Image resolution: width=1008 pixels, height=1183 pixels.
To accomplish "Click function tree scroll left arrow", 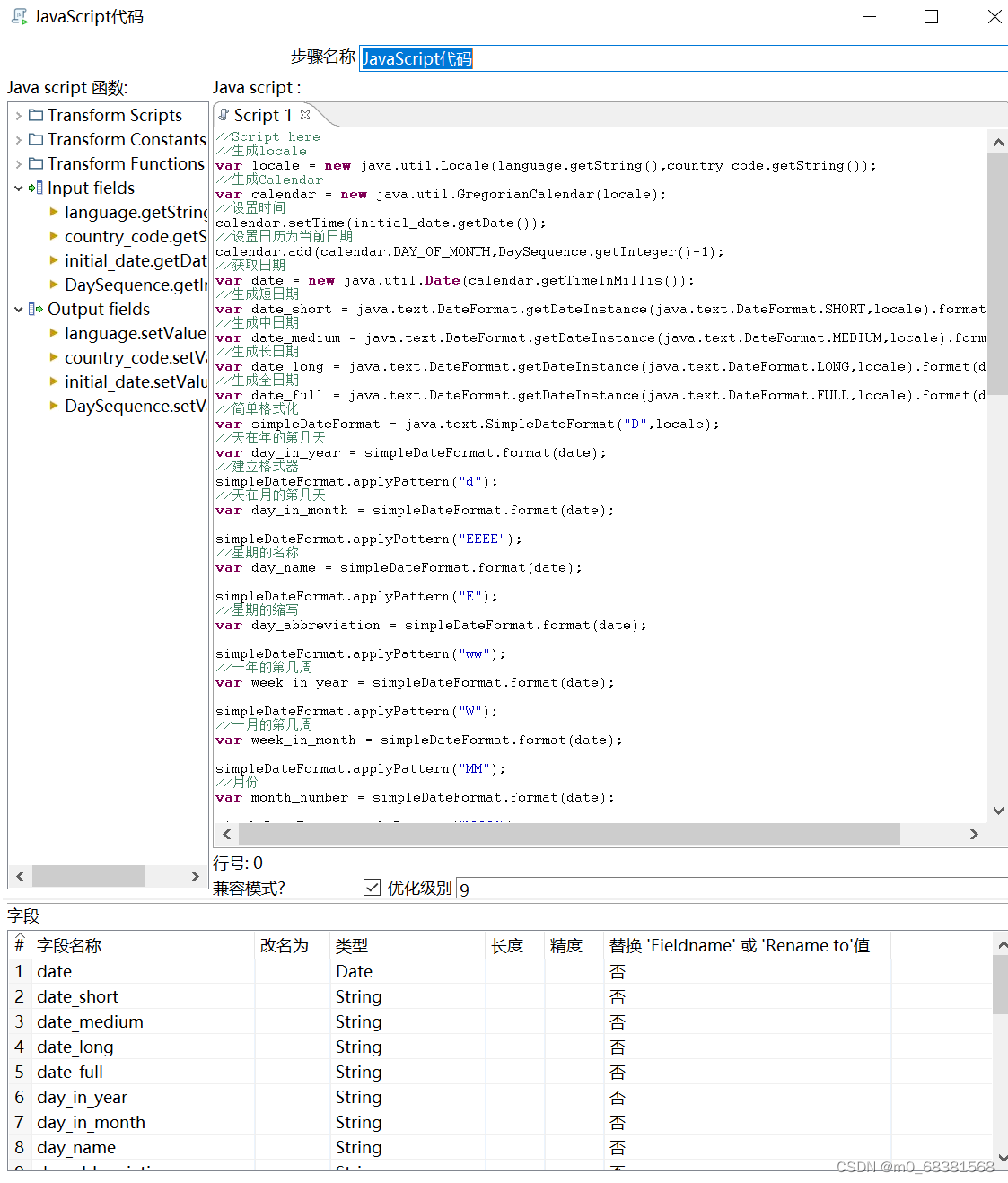I will (21, 876).
